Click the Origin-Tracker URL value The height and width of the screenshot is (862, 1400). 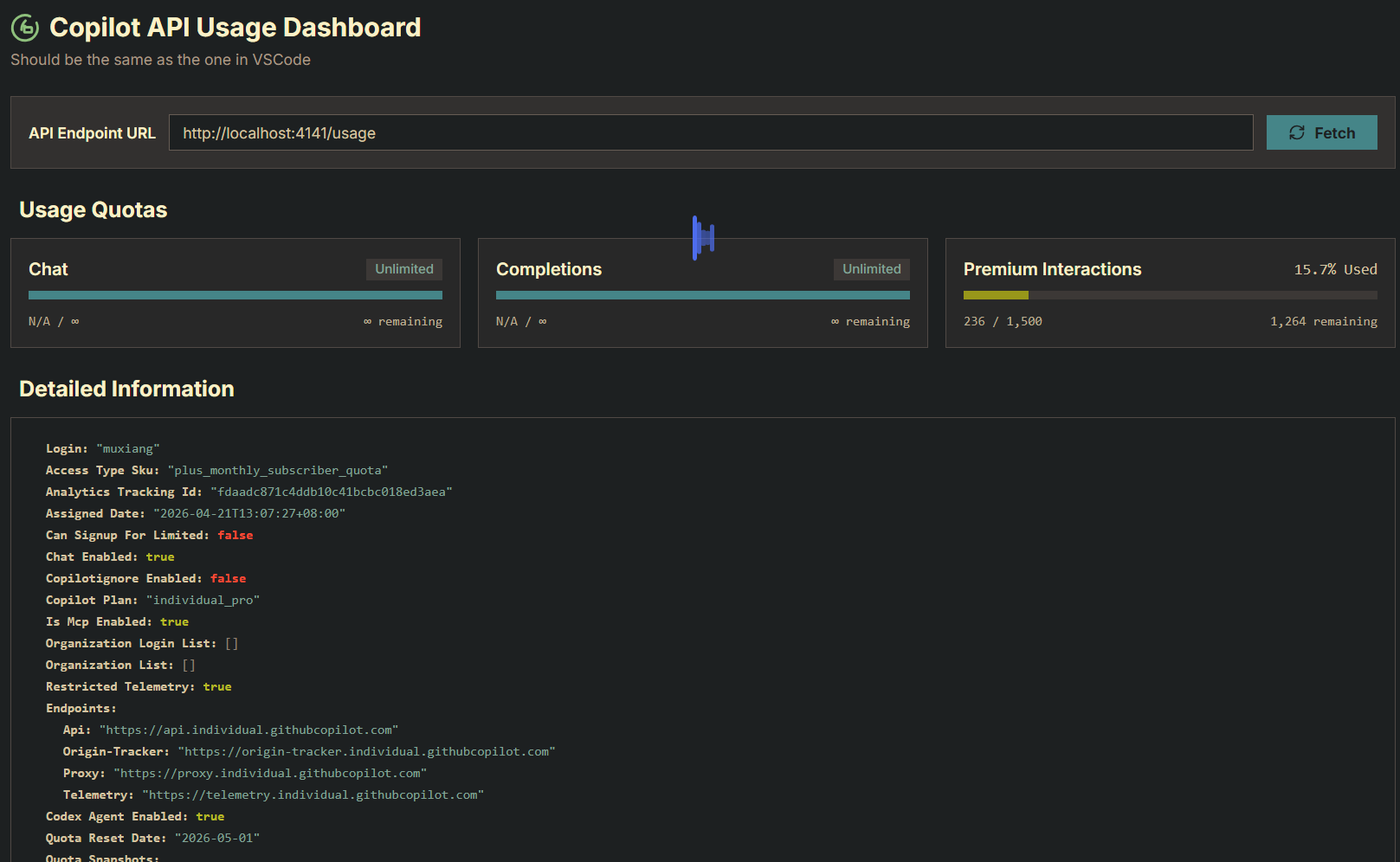(367, 751)
